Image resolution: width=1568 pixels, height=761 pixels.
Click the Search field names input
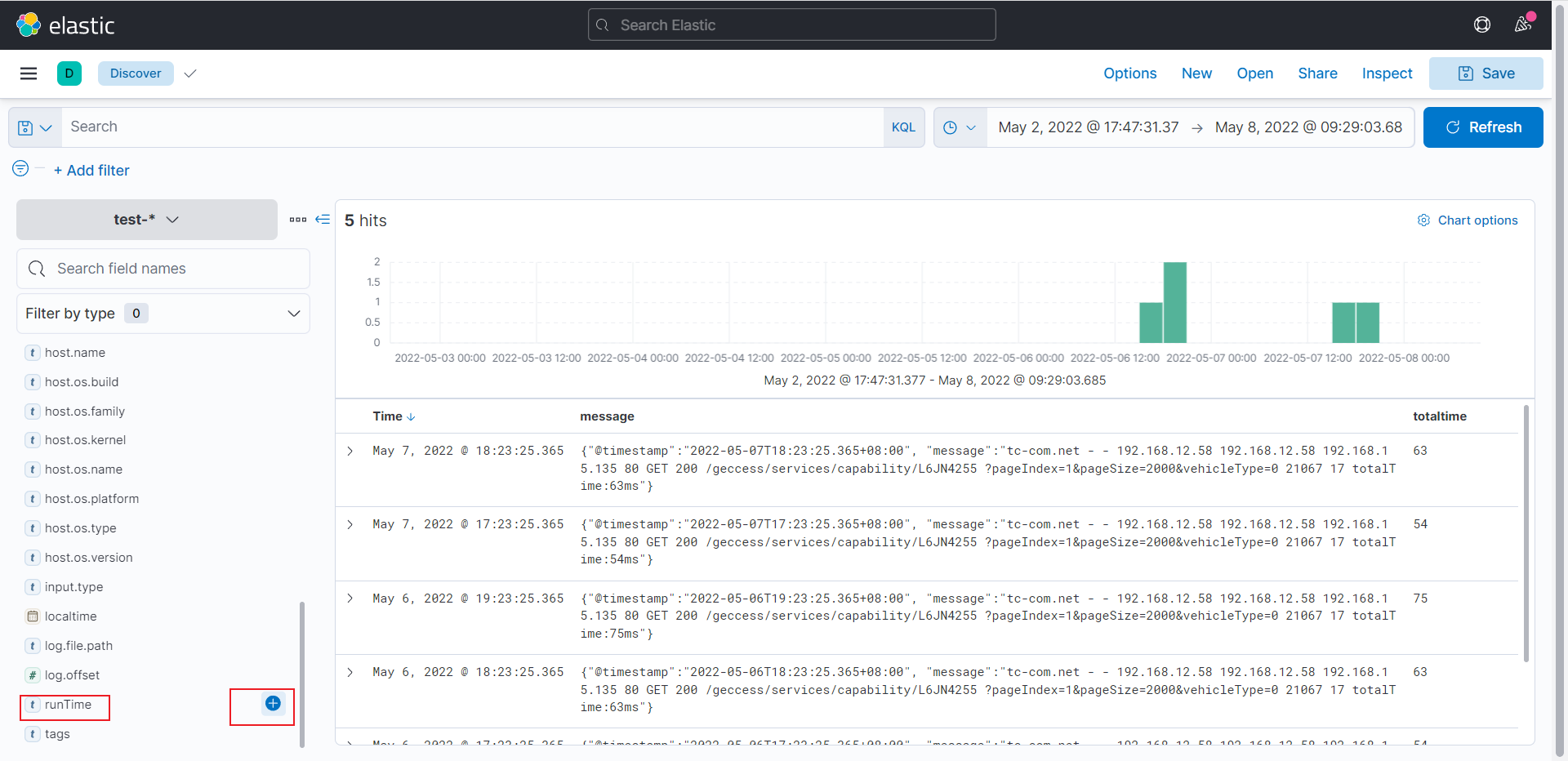(163, 269)
